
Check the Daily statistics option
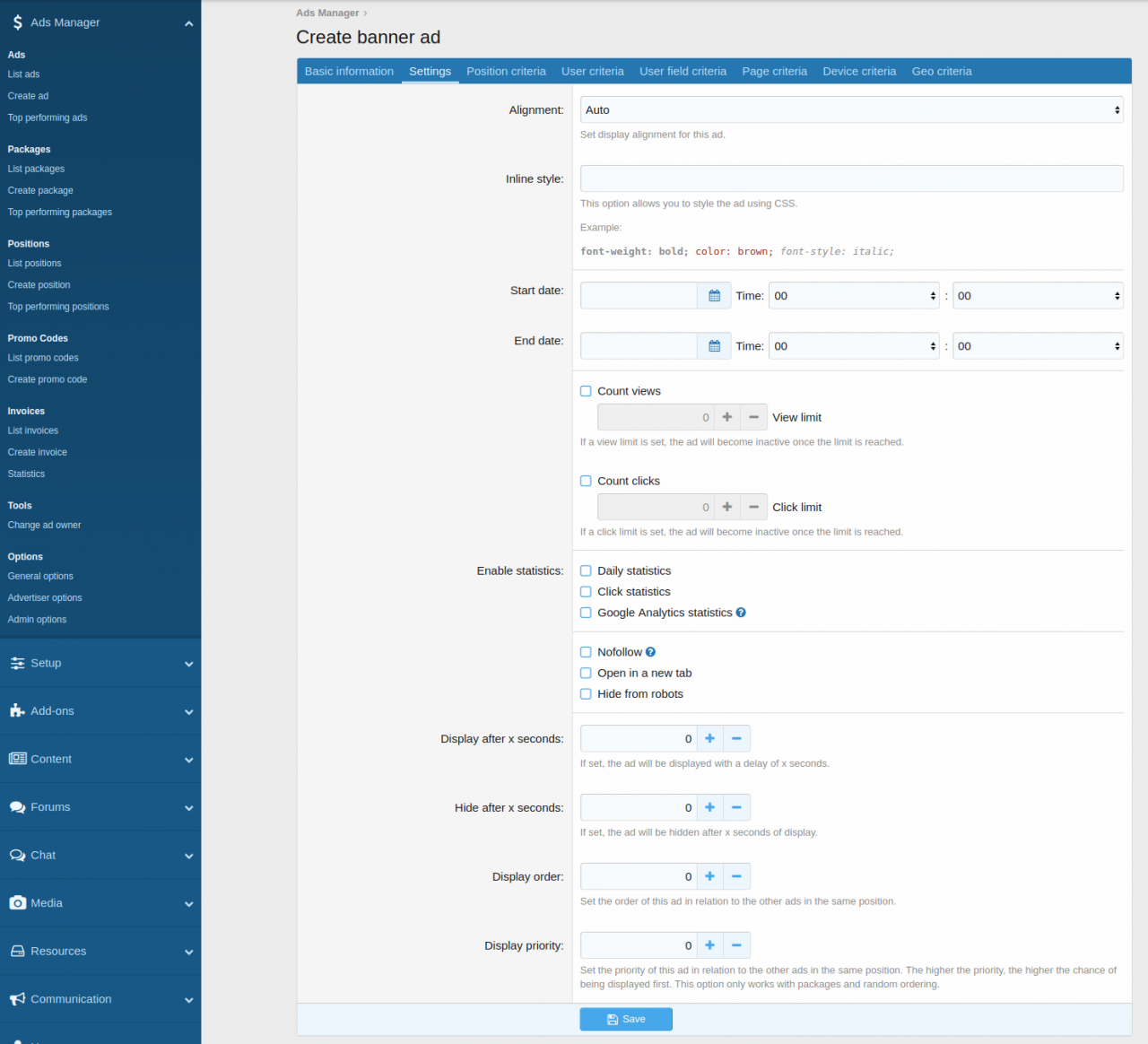(x=586, y=570)
